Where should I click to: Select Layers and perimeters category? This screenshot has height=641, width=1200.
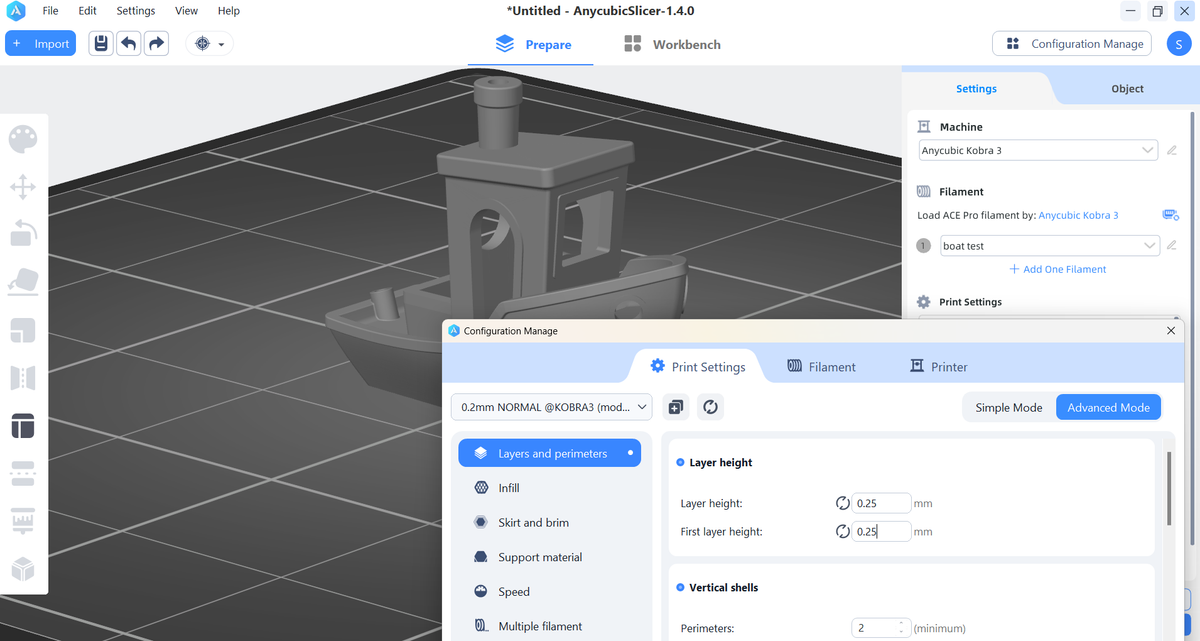[549, 453]
